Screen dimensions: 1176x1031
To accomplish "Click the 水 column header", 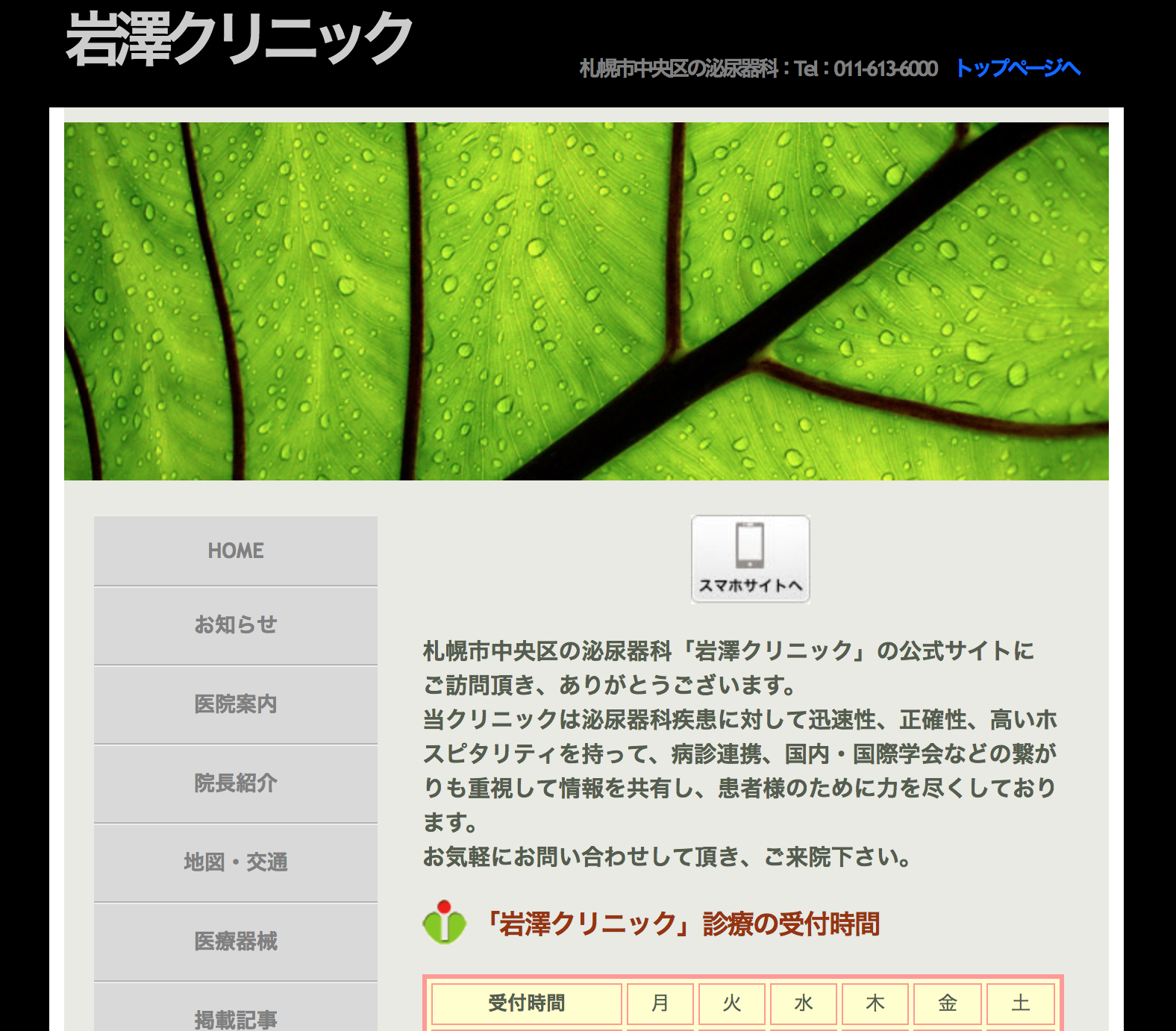I will click(x=804, y=1003).
